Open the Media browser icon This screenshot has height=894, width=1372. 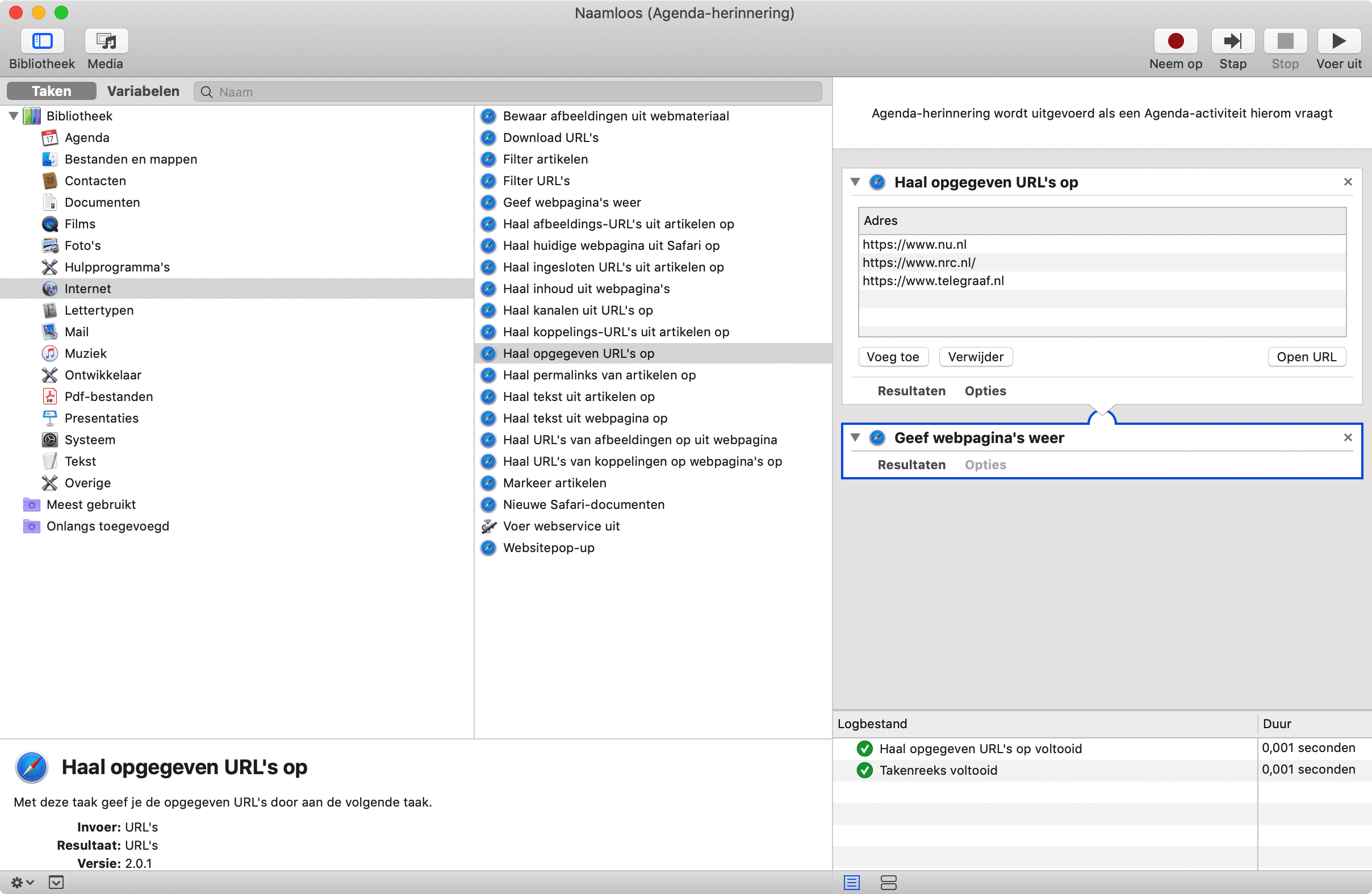[x=106, y=41]
